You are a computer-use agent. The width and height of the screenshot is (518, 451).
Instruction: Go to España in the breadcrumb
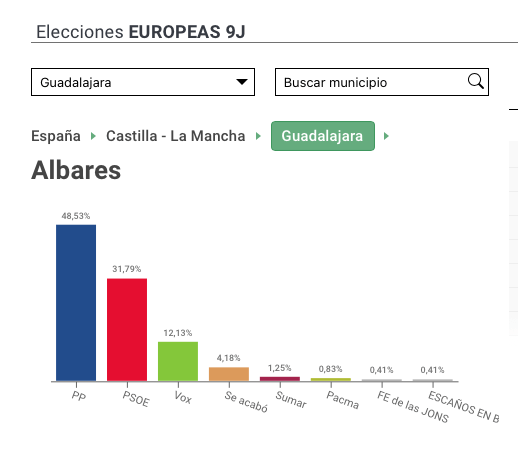pyautogui.click(x=56, y=136)
